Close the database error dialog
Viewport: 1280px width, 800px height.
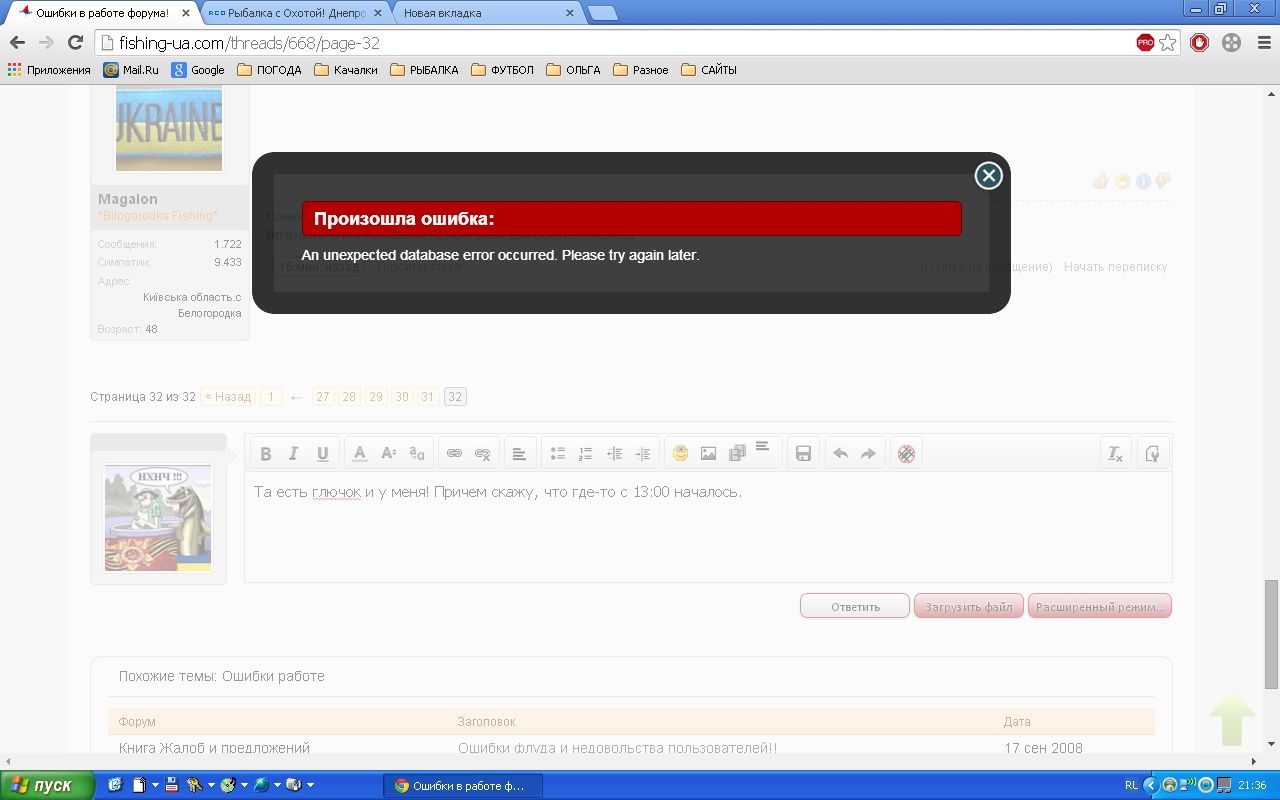tap(988, 176)
